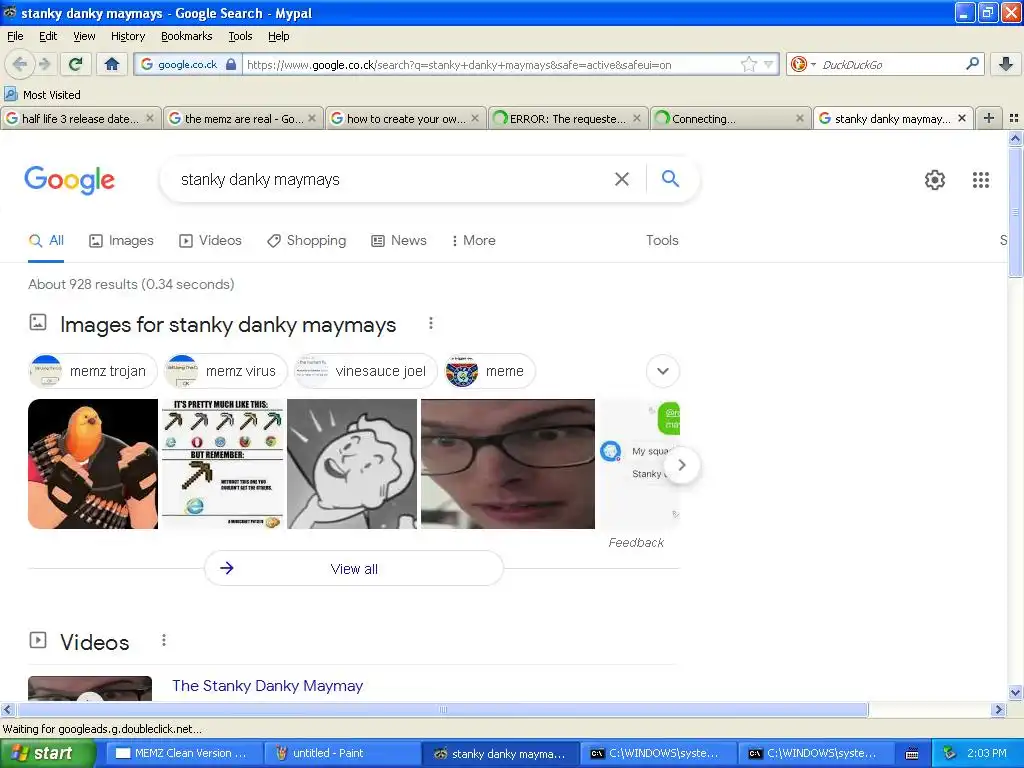Select the Shopping search filter
The width and height of the screenshot is (1024, 768).
click(306, 240)
